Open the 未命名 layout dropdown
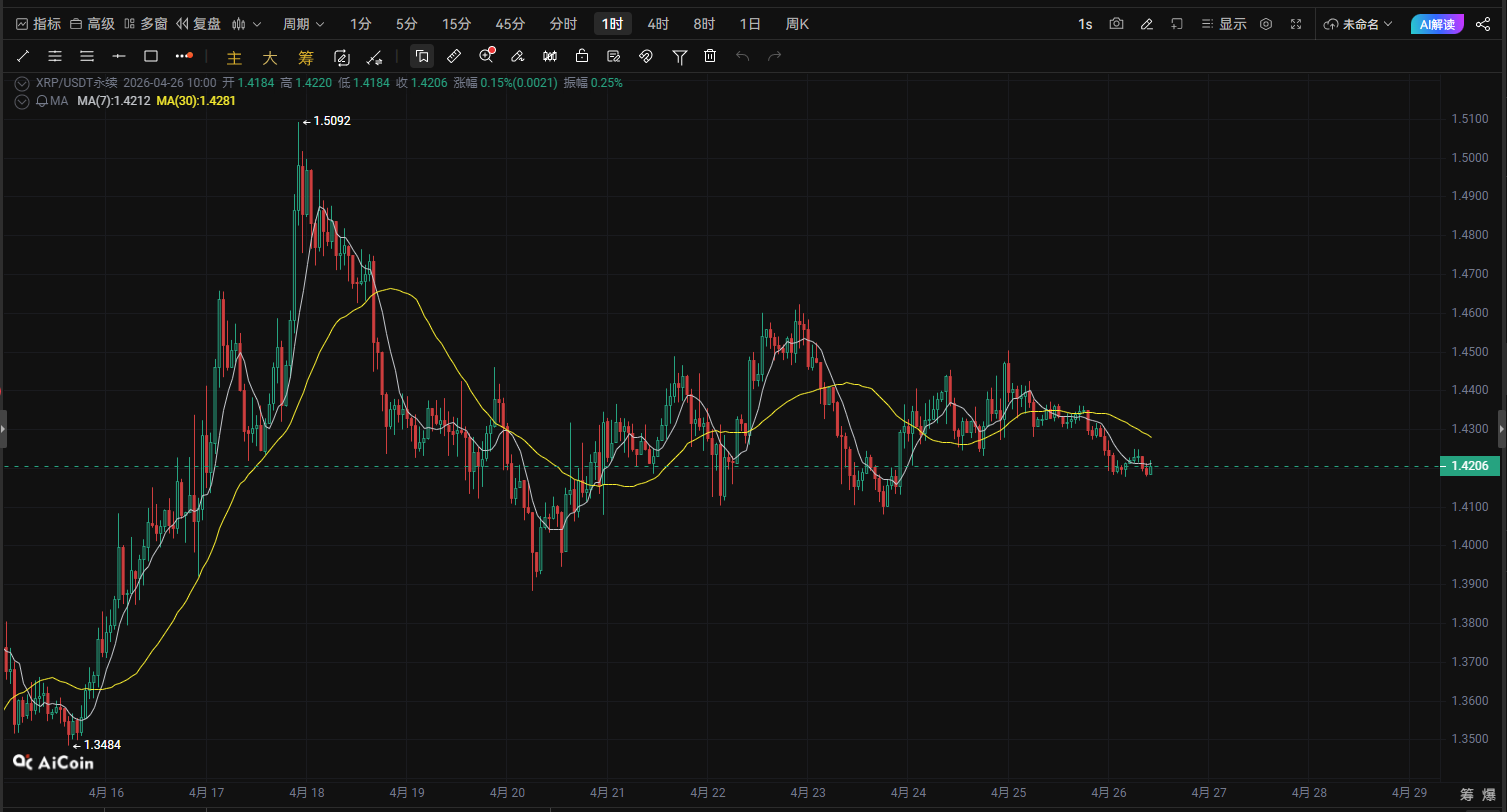The height and width of the screenshot is (812, 1507). (1357, 24)
